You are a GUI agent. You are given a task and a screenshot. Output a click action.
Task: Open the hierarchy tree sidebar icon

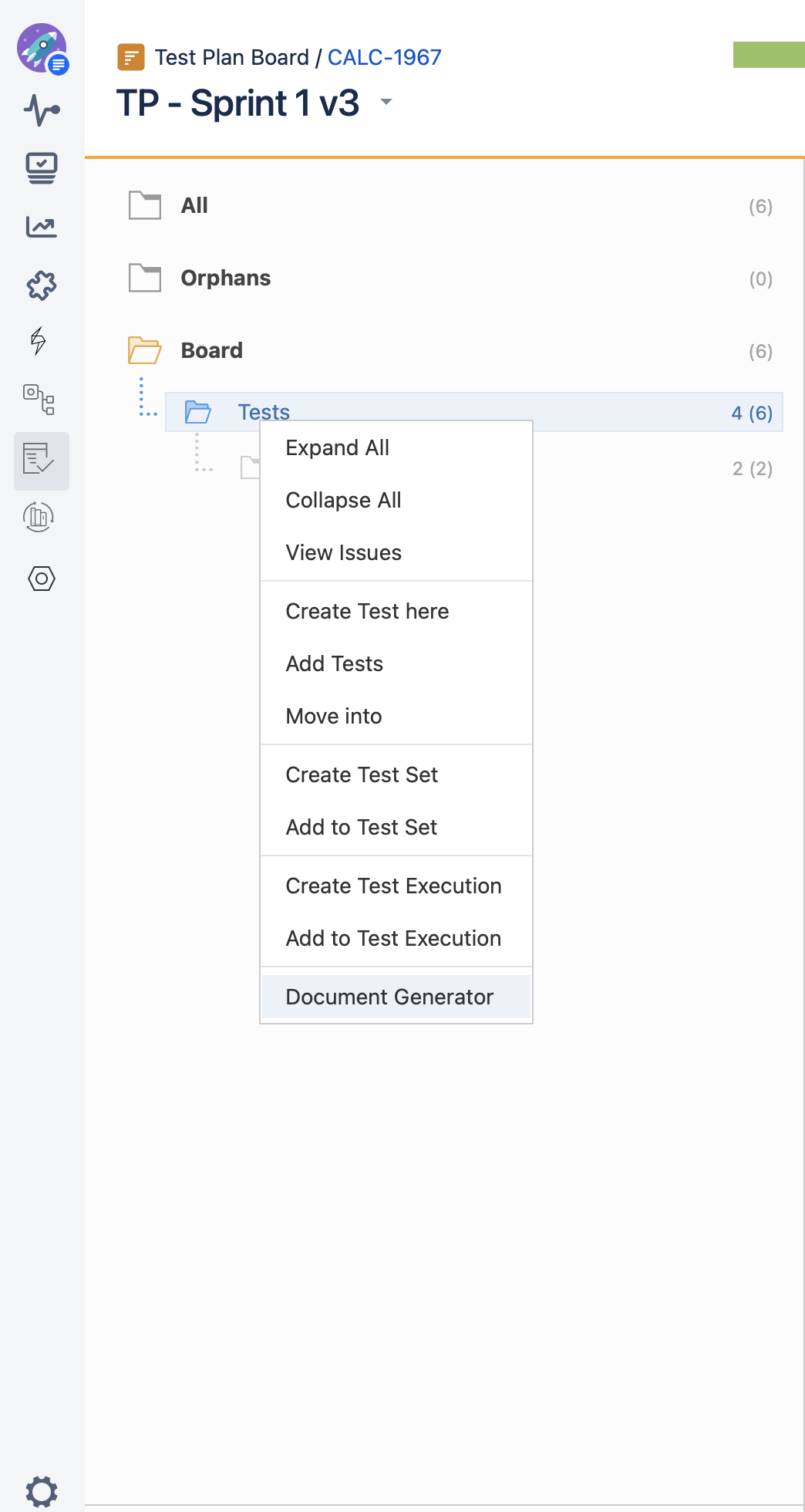tap(39, 400)
